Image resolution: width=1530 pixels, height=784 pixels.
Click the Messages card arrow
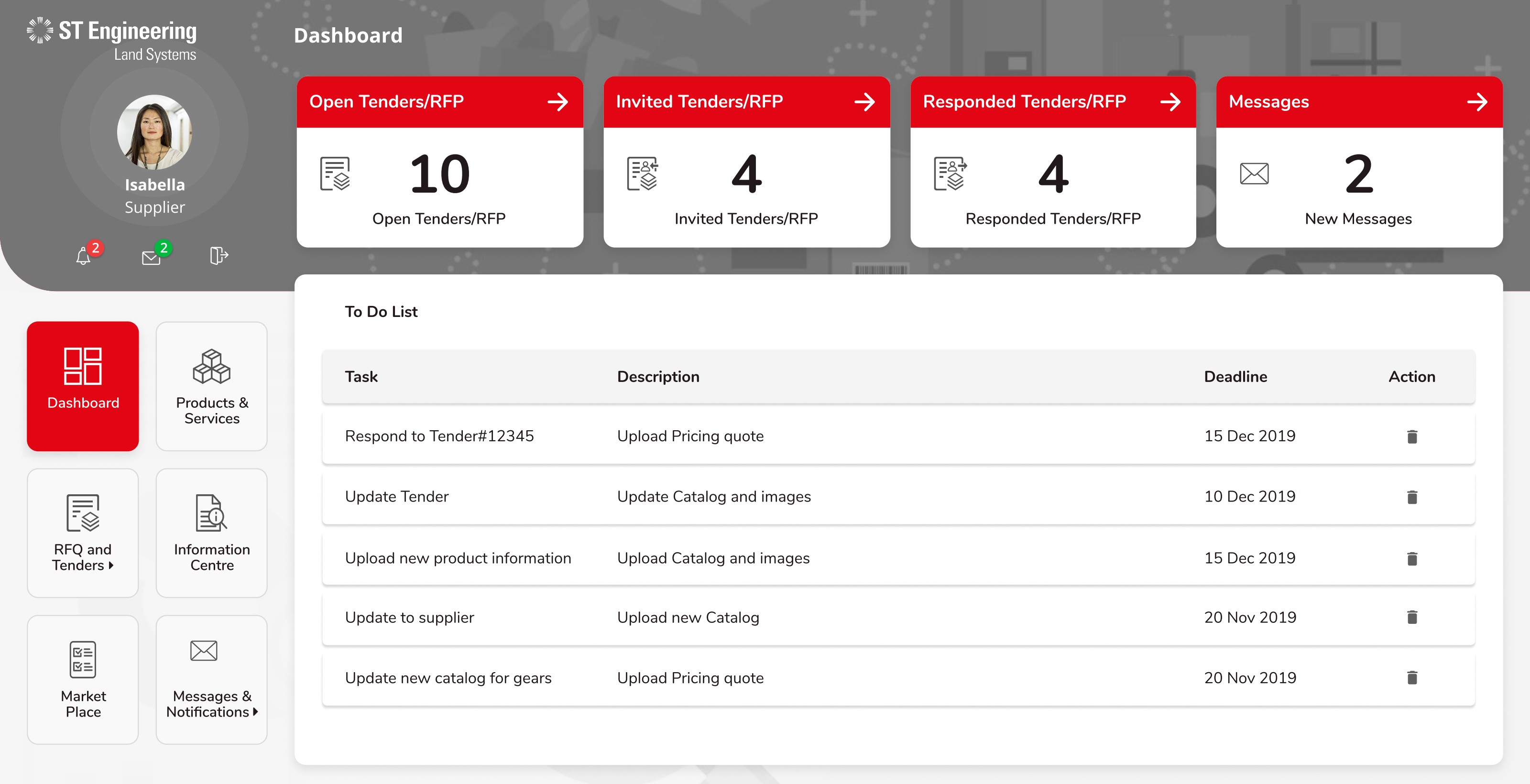tap(1476, 101)
